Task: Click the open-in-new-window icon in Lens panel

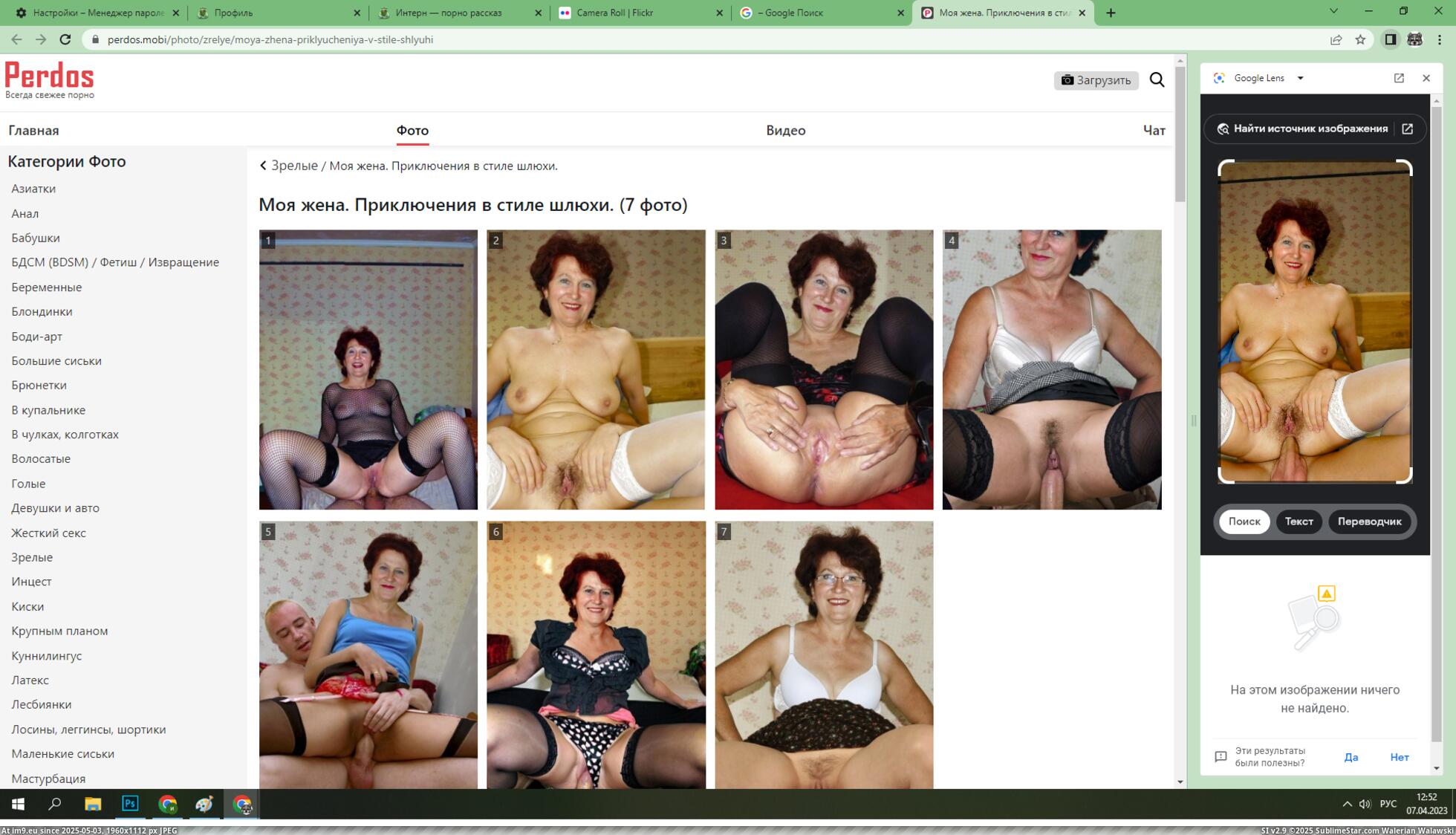Action: [1399, 77]
